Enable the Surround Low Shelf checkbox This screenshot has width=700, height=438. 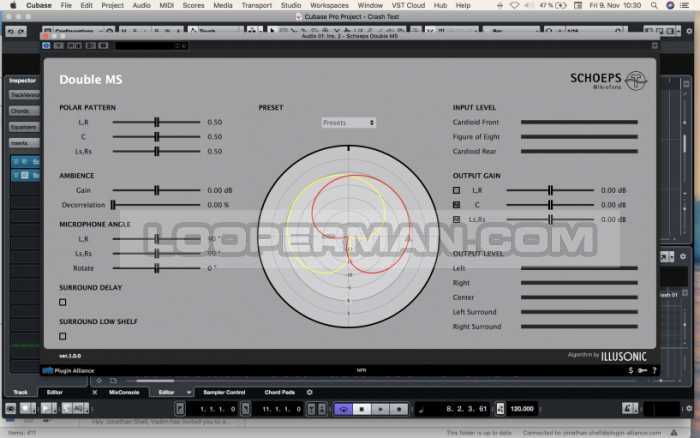pyautogui.click(x=62, y=336)
